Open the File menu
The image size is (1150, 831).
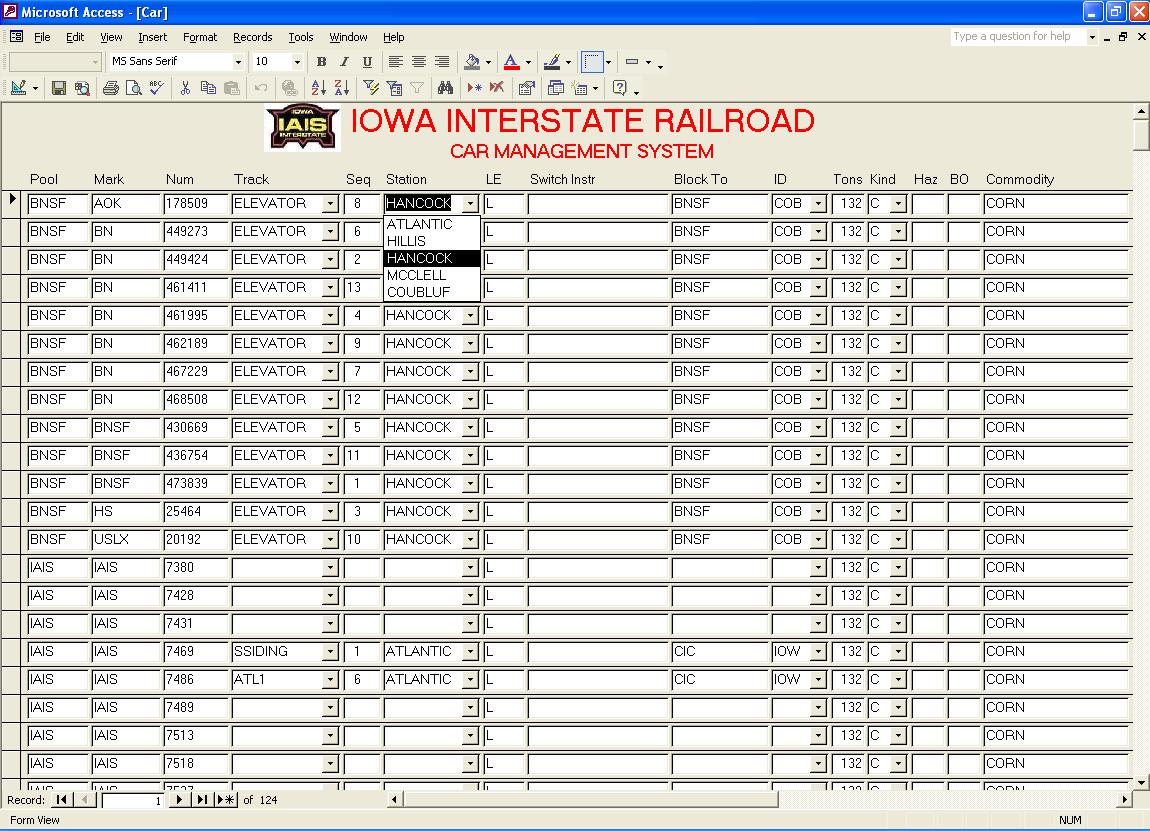pos(43,37)
